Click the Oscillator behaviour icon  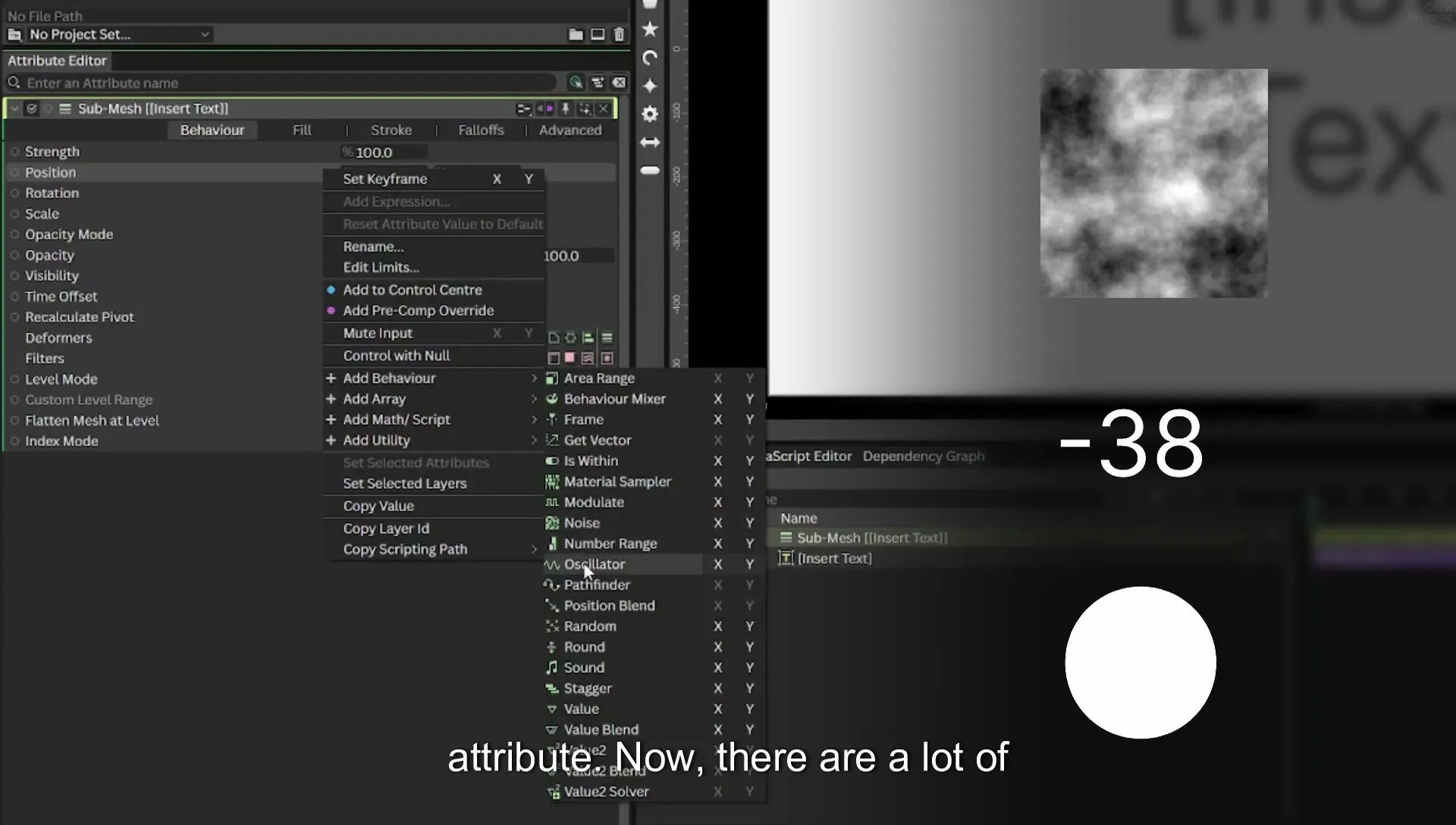(x=552, y=564)
